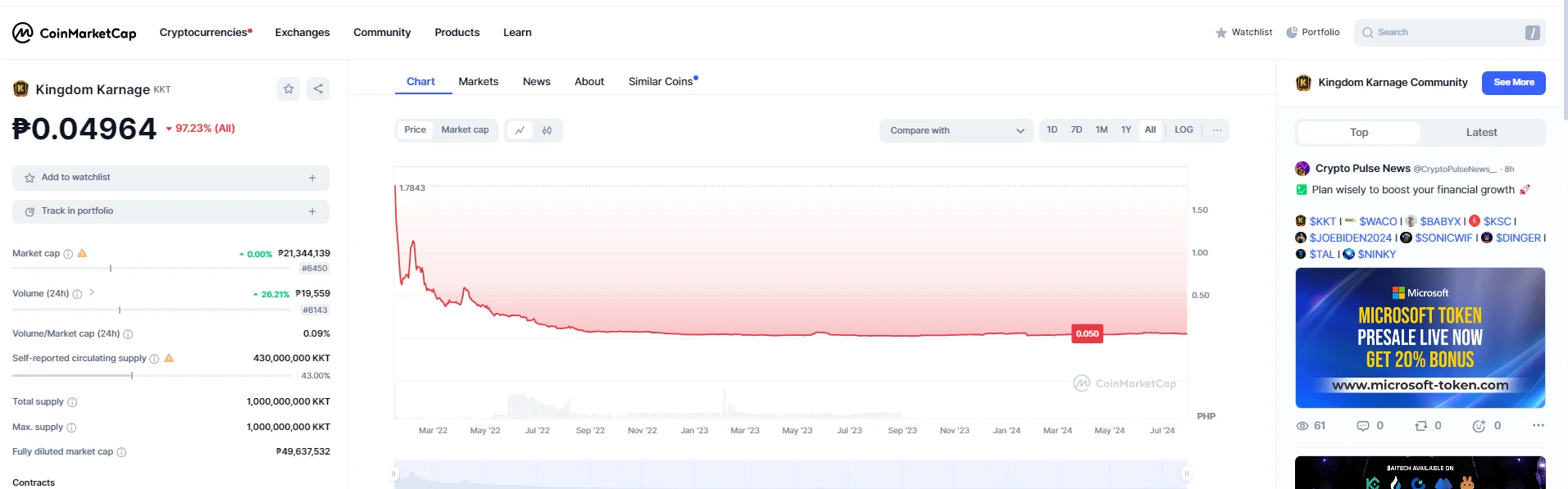Switch community feed to Latest
Screen dimensions: 1568x489
click(x=1482, y=133)
